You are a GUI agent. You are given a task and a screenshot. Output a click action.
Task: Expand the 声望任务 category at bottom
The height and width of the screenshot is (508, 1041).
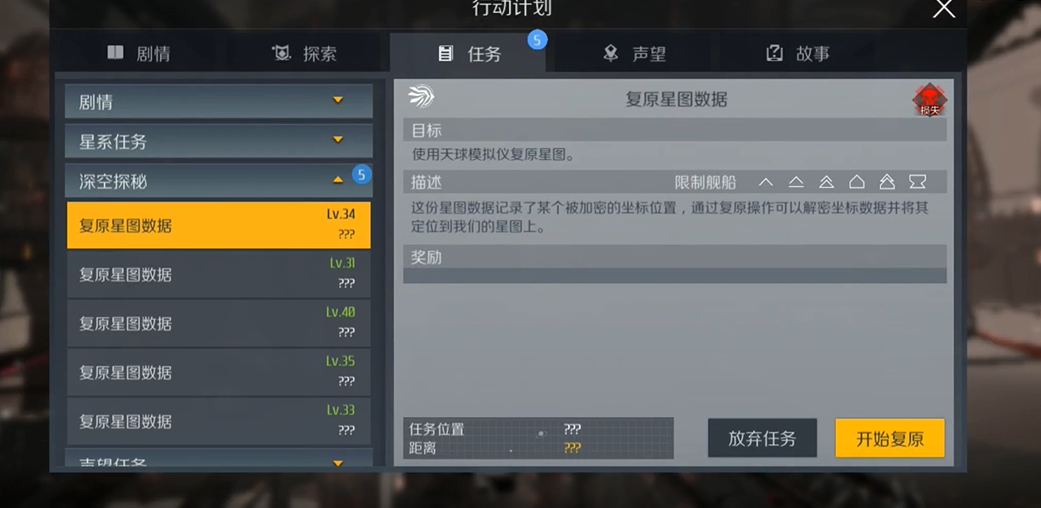218,458
